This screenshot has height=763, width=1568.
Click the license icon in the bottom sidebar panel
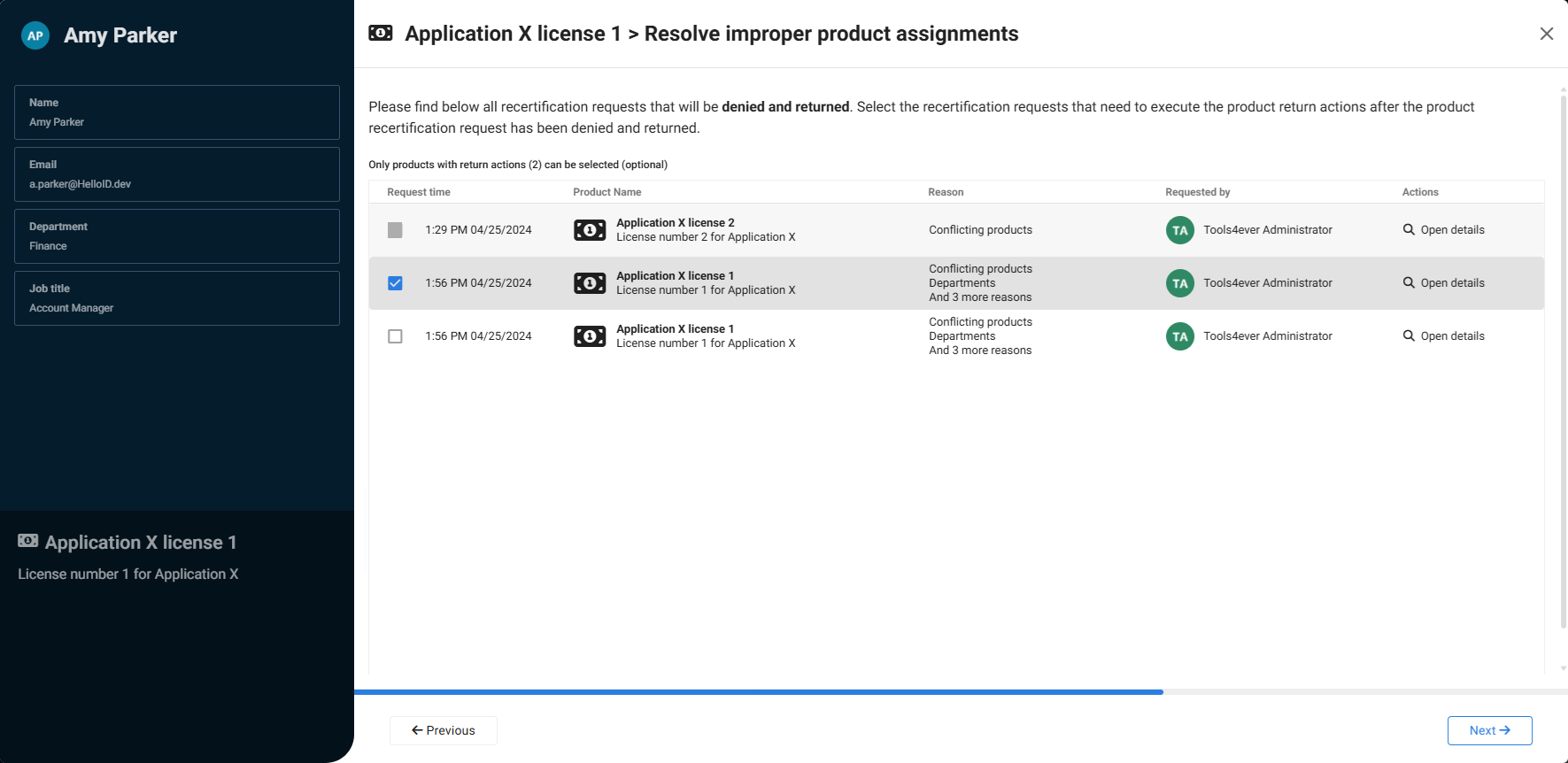(28, 541)
